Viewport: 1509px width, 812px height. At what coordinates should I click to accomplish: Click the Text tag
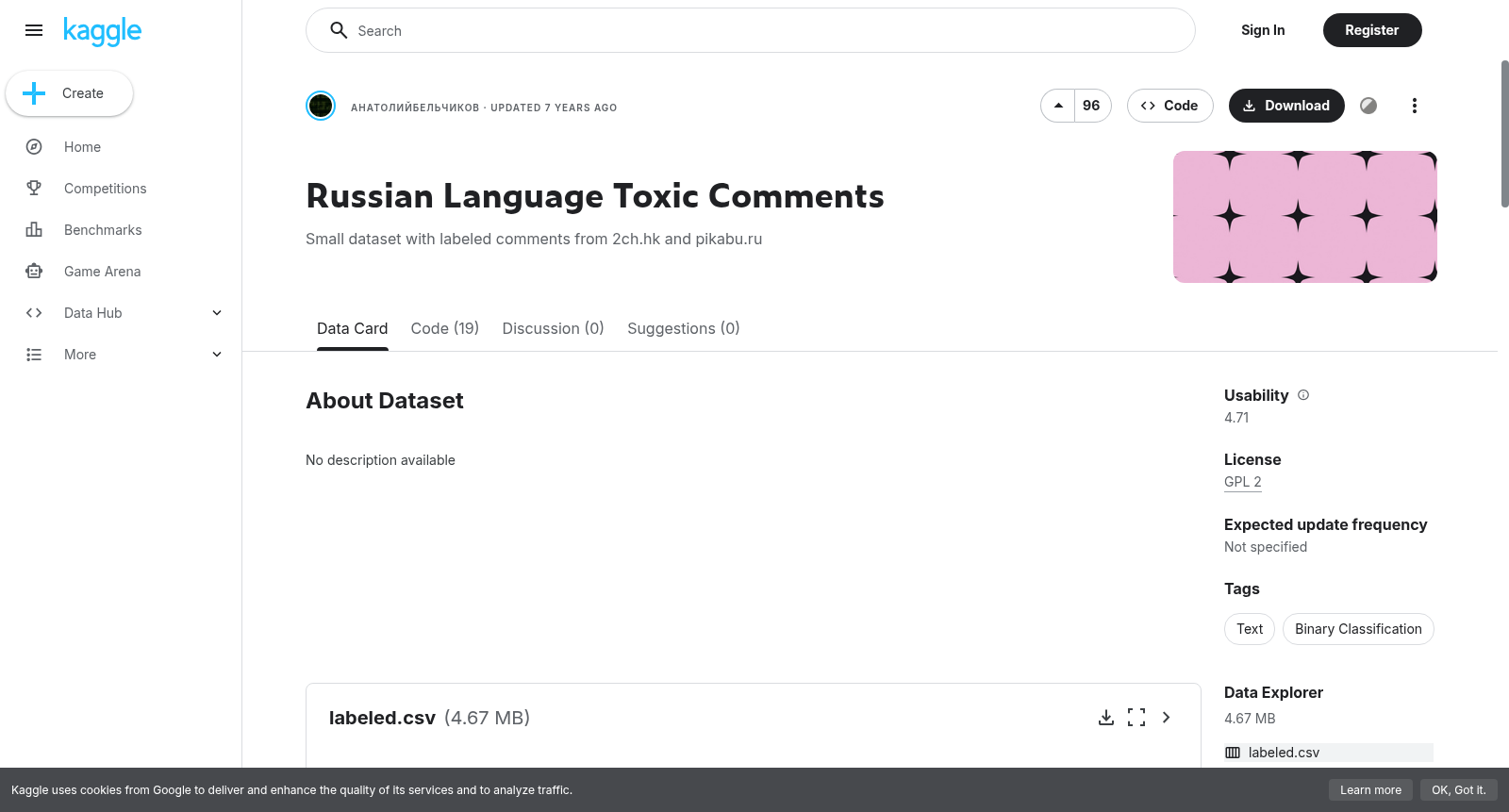pyautogui.click(x=1250, y=629)
